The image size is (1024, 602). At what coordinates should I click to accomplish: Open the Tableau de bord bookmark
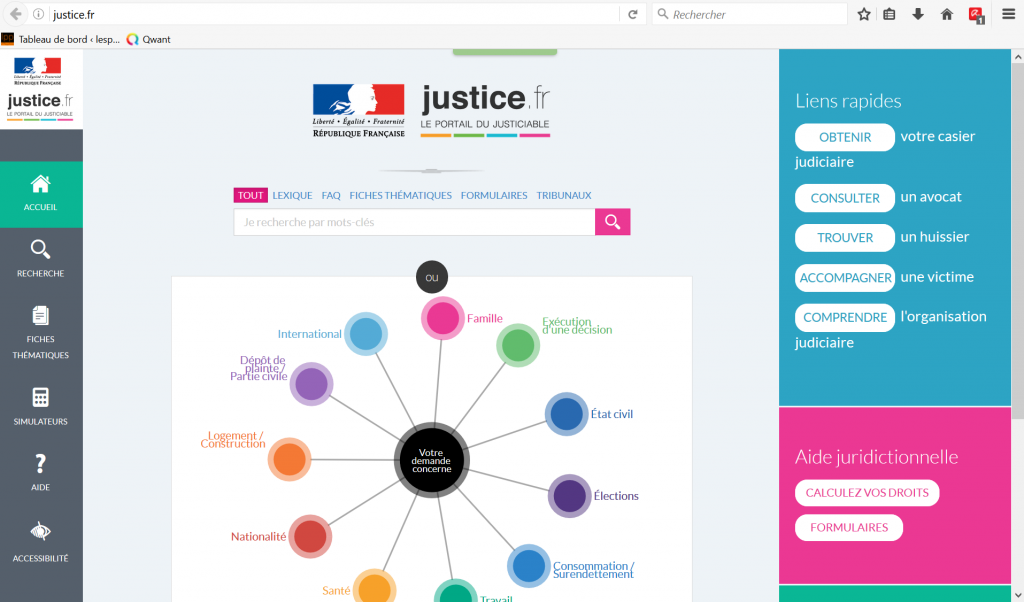tap(61, 39)
